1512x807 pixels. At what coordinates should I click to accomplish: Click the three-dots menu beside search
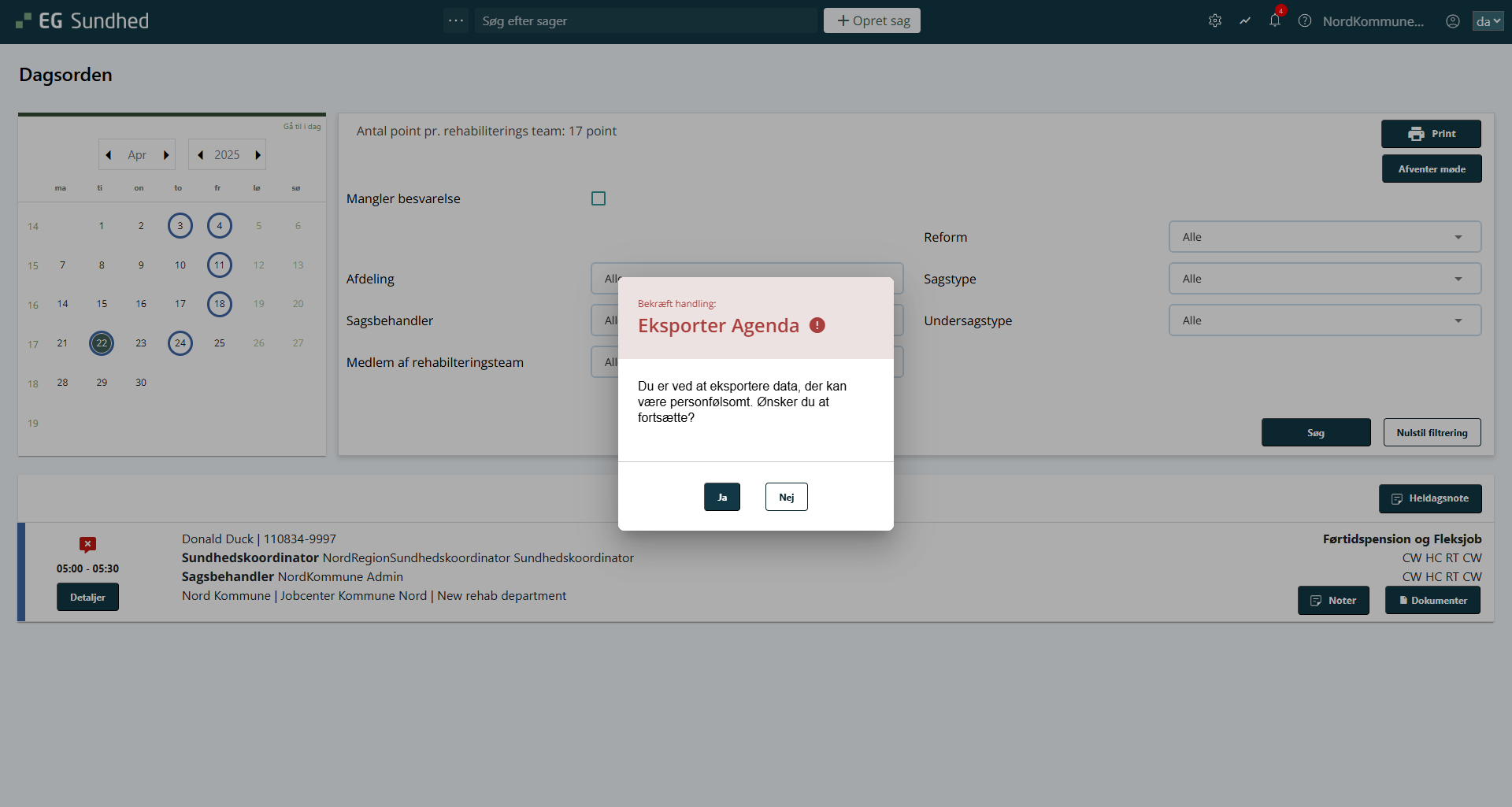456,20
